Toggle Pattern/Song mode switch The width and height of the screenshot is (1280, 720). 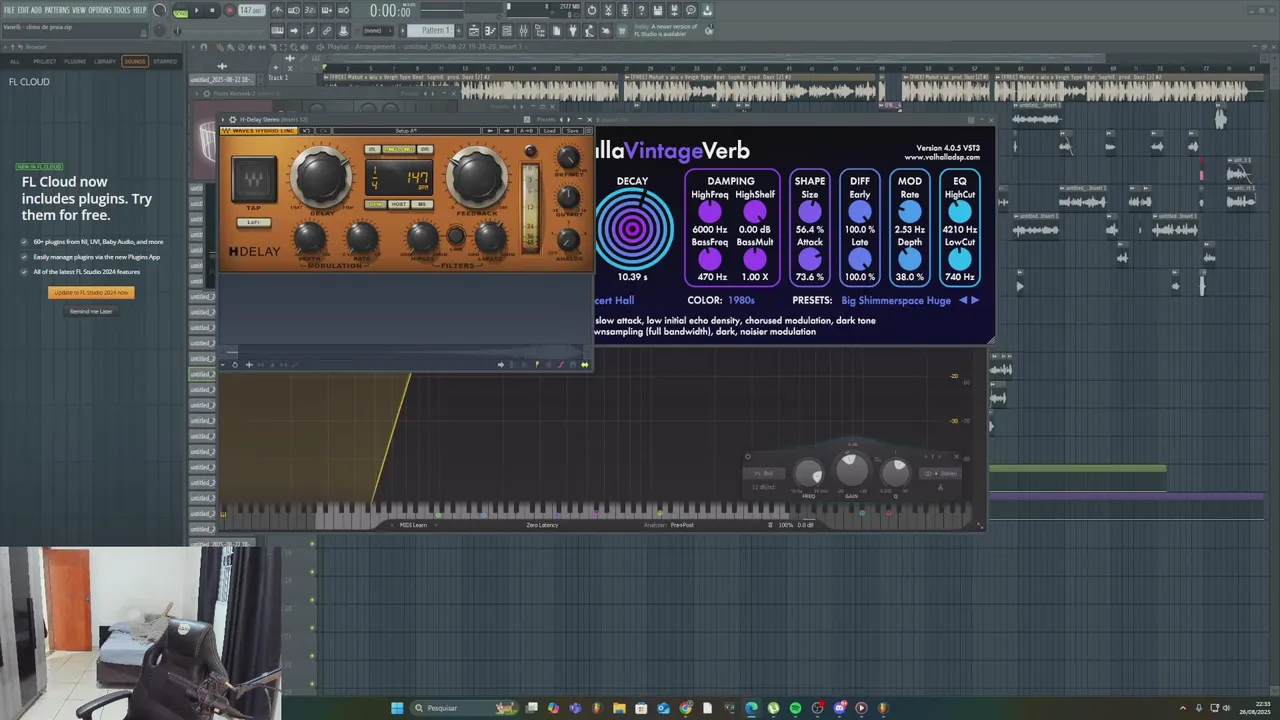tap(181, 11)
